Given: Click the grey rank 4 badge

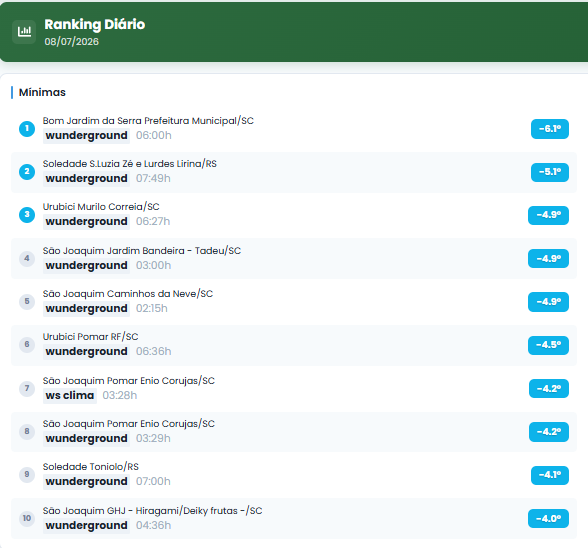Looking at the screenshot, I should (x=27, y=258).
